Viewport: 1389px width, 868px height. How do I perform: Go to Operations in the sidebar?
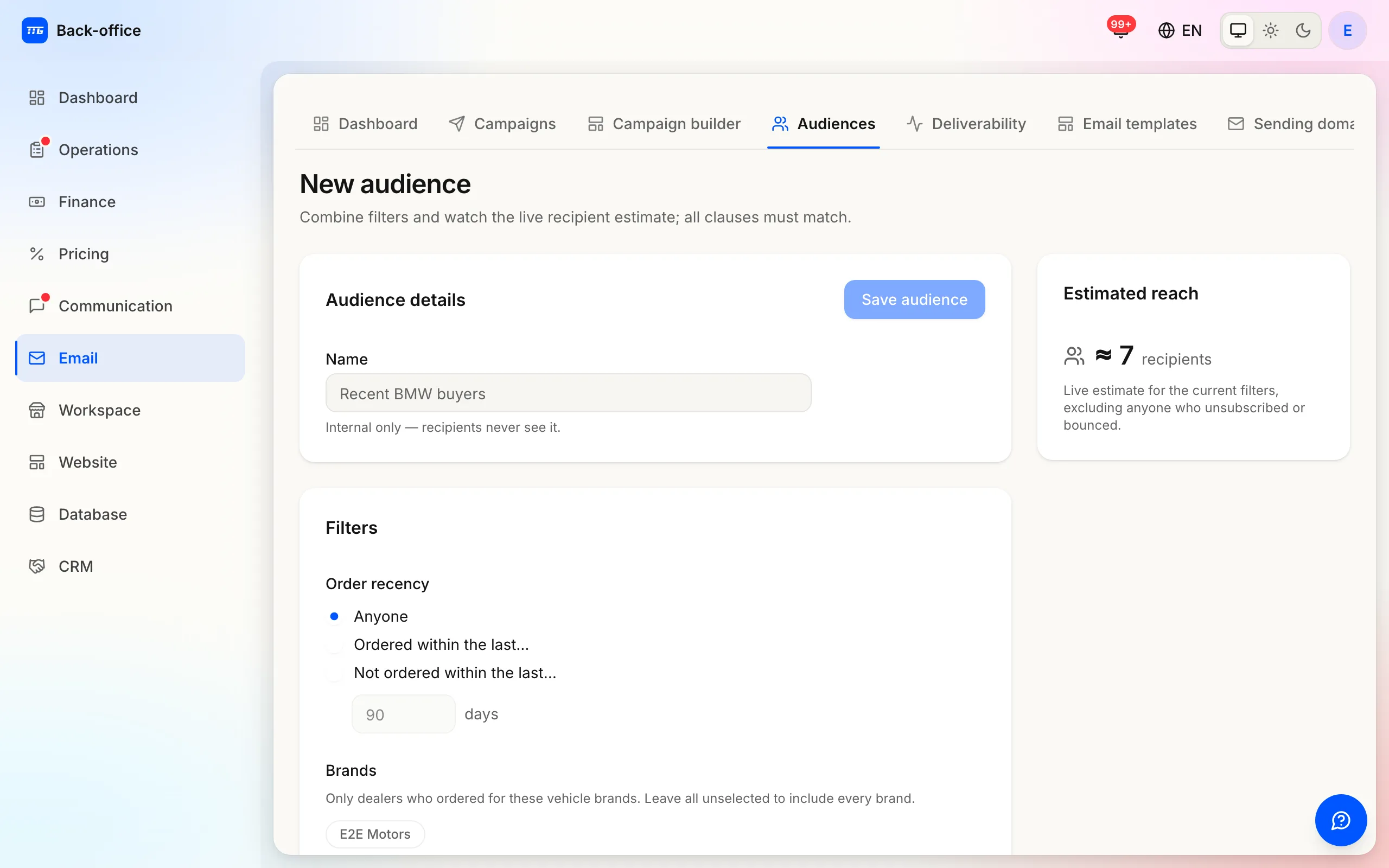point(130,150)
